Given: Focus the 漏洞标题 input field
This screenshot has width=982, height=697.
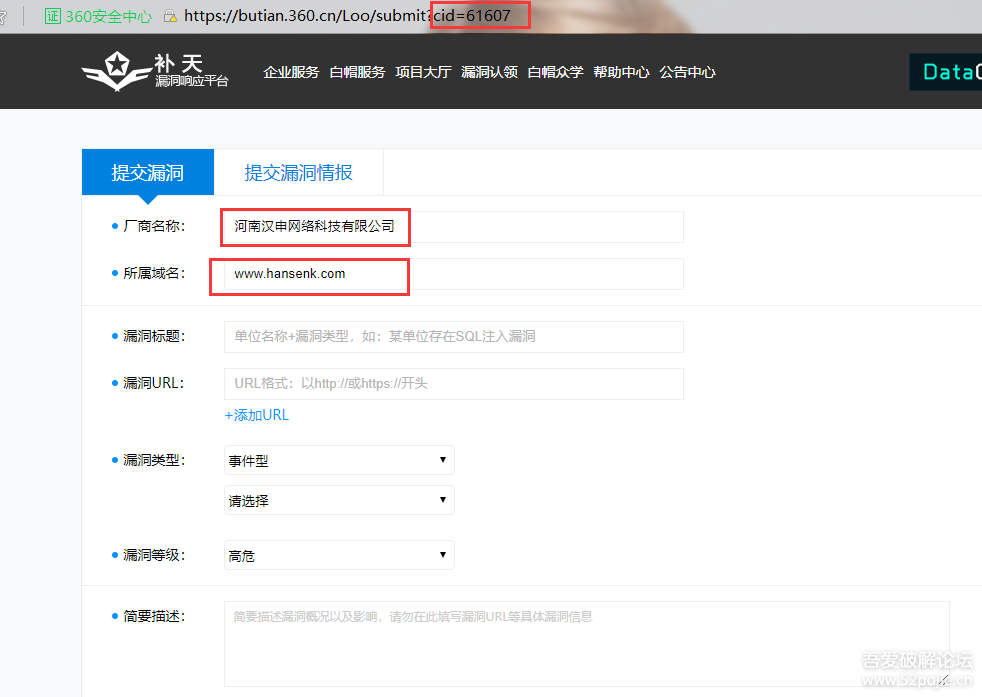Looking at the screenshot, I should (x=453, y=337).
